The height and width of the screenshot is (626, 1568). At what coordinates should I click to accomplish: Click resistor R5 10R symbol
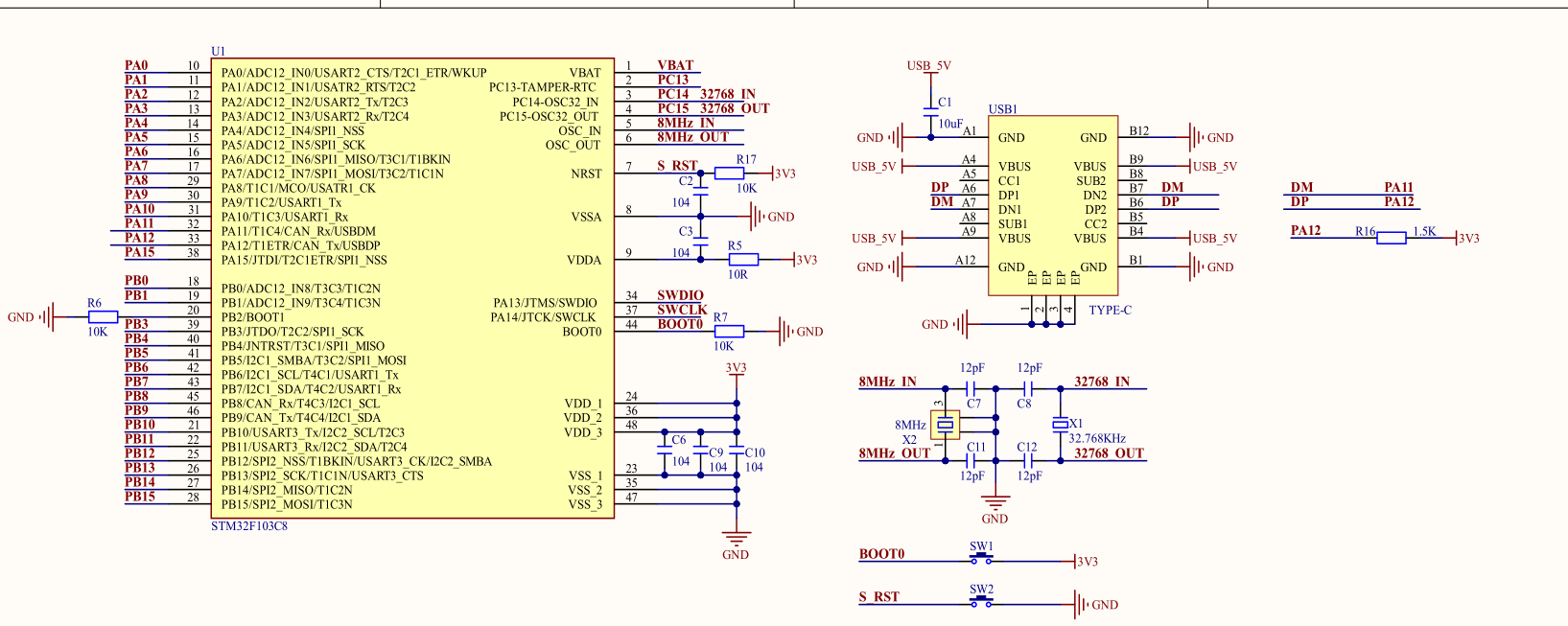[x=743, y=260]
